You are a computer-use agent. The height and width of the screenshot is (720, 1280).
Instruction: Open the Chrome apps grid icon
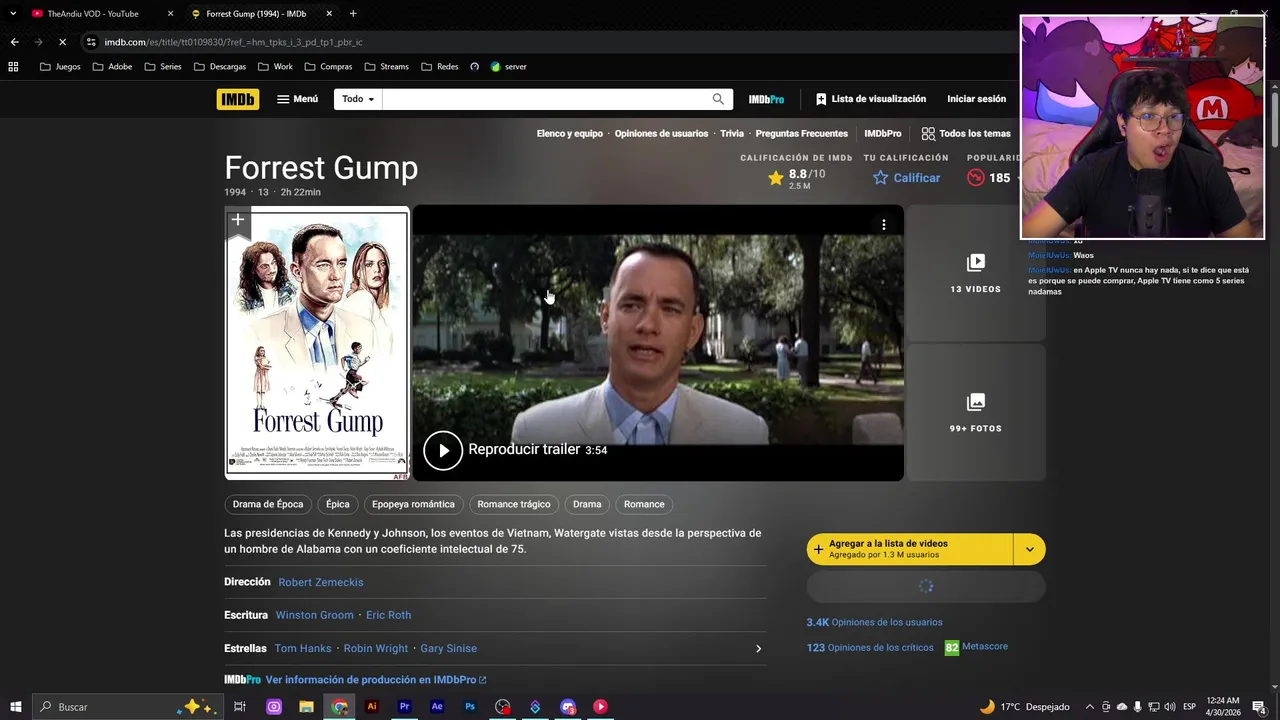click(13, 67)
